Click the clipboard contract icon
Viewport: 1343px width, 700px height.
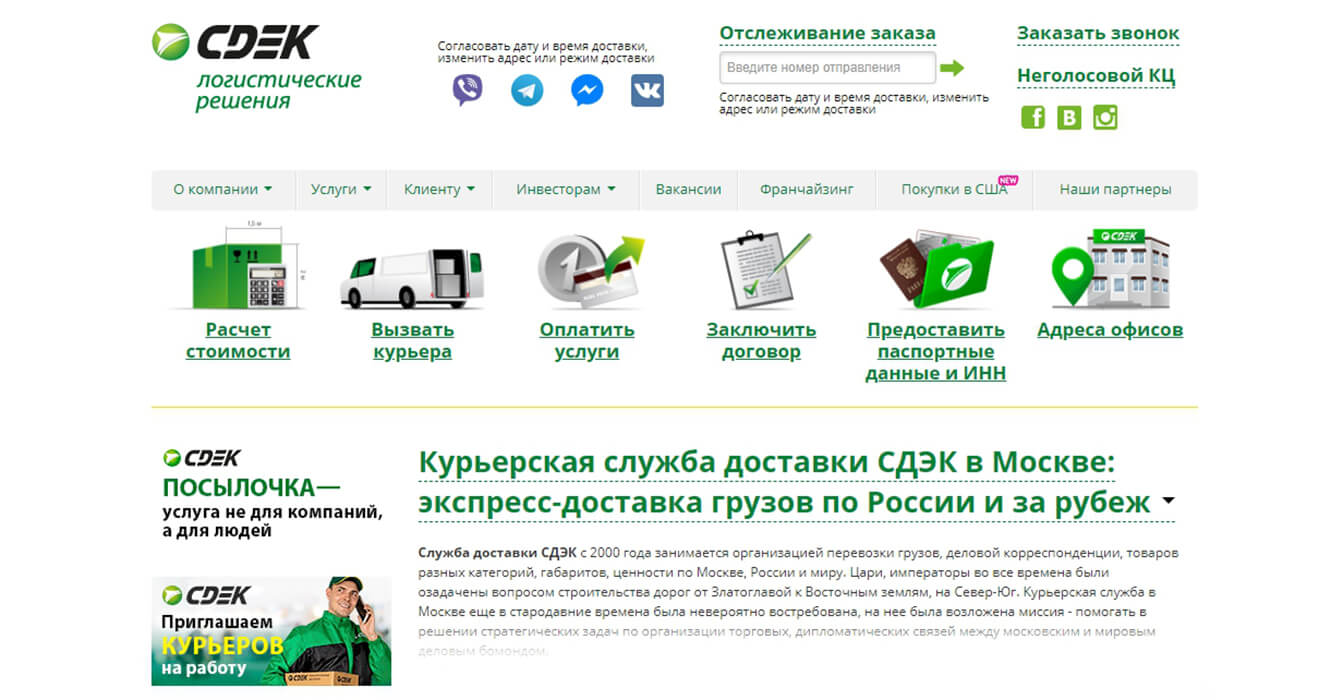click(765, 270)
